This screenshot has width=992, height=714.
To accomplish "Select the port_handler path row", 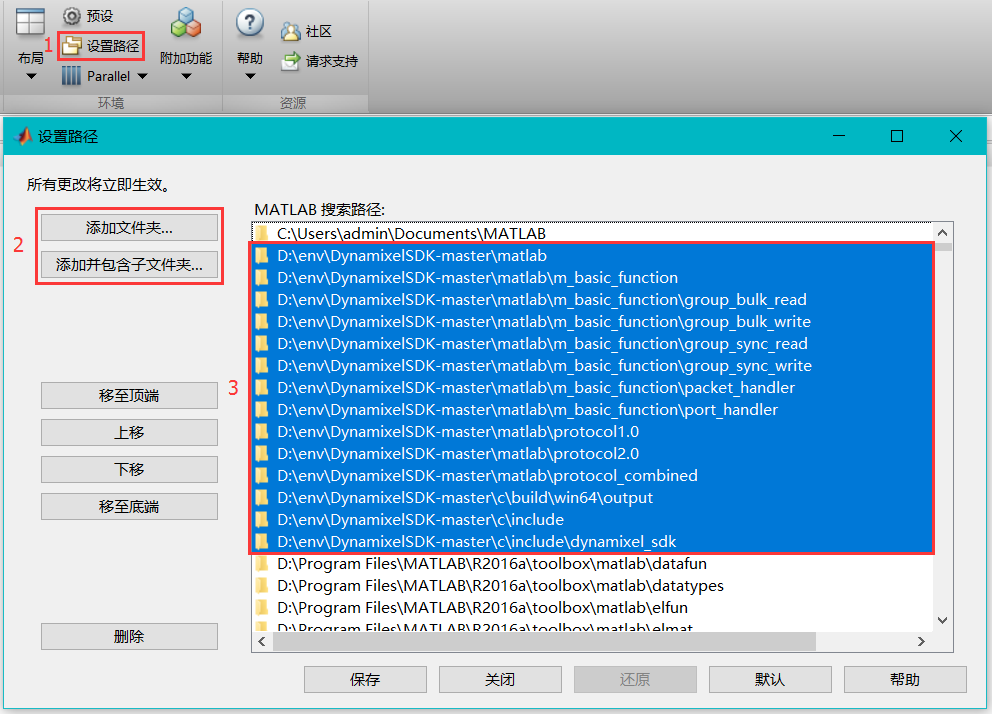I will pos(592,410).
